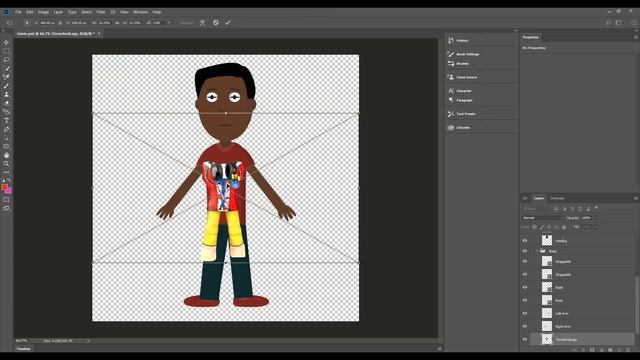Open the Image menu
Image resolution: width=640 pixels, height=360 pixels.
click(43, 12)
